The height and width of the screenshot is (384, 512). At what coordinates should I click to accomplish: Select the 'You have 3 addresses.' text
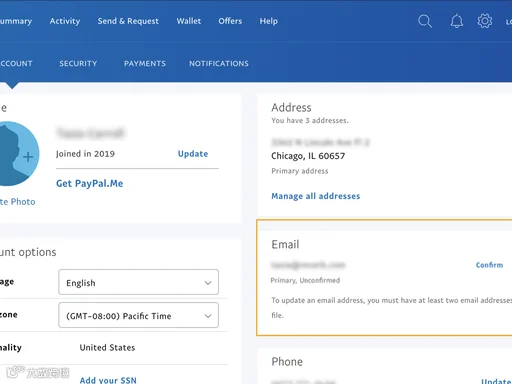pos(310,120)
